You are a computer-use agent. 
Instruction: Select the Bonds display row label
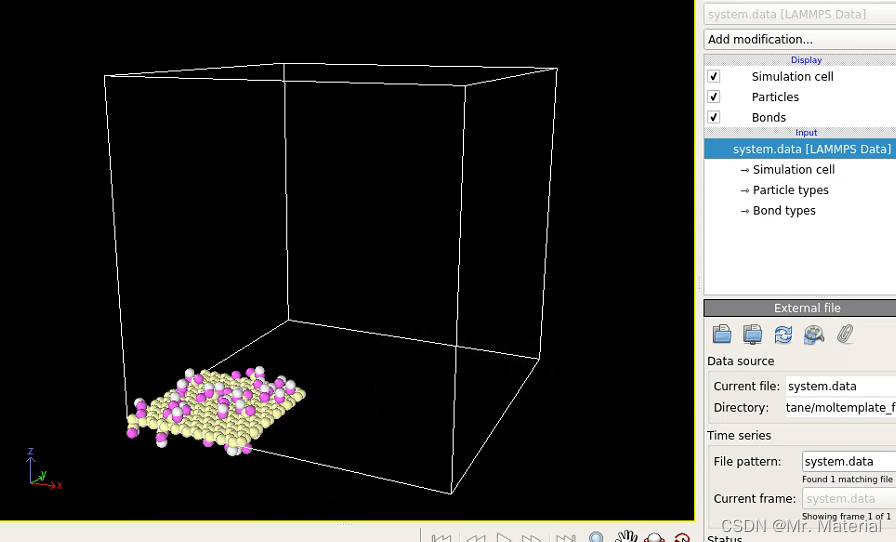point(769,117)
